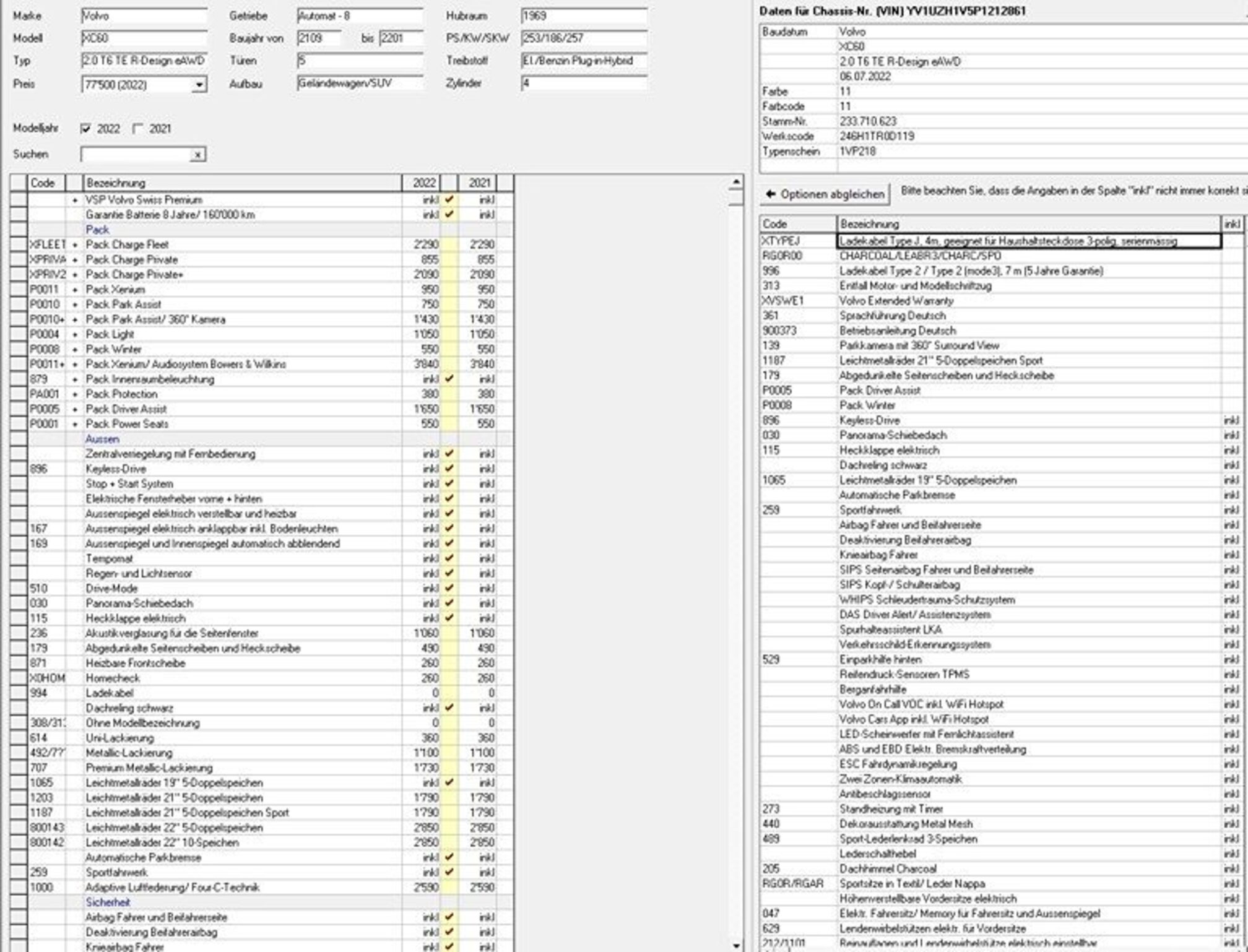Image resolution: width=1248 pixels, height=952 pixels.
Task: Click the checkmark for Keyless-Drive in 2022 column
Action: (x=449, y=469)
